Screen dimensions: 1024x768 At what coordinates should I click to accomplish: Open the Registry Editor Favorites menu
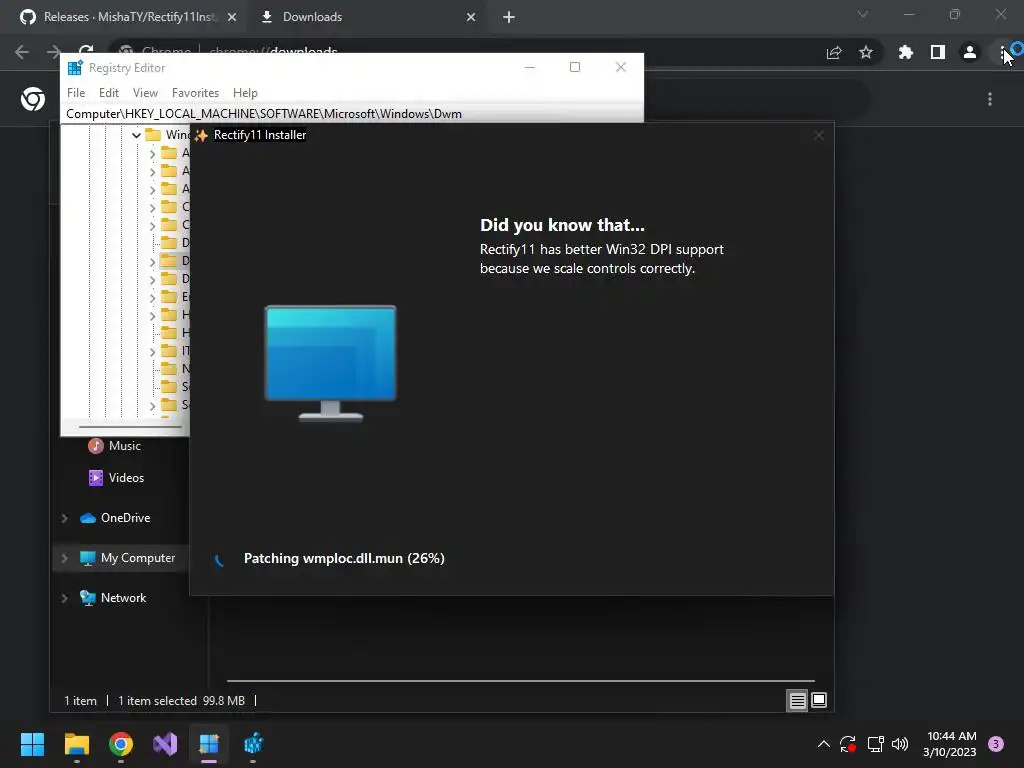coord(195,93)
